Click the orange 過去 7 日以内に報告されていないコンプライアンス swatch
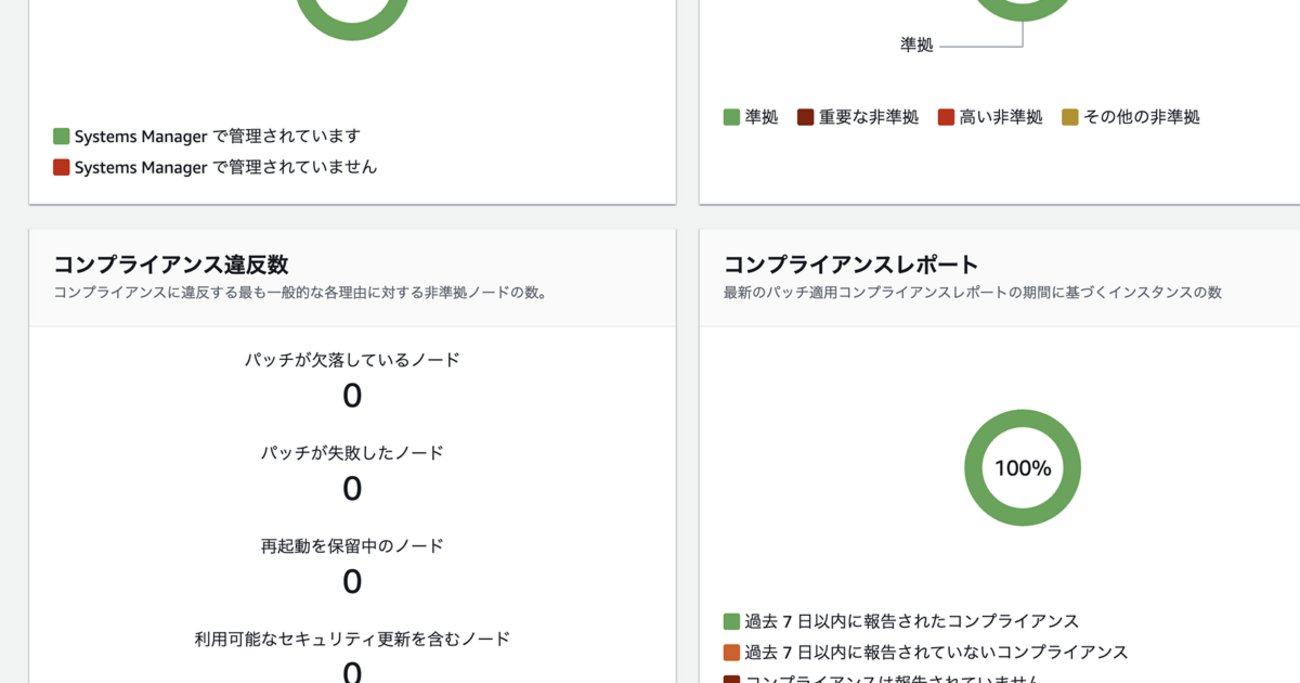1300x683 pixels. pyautogui.click(x=730, y=652)
